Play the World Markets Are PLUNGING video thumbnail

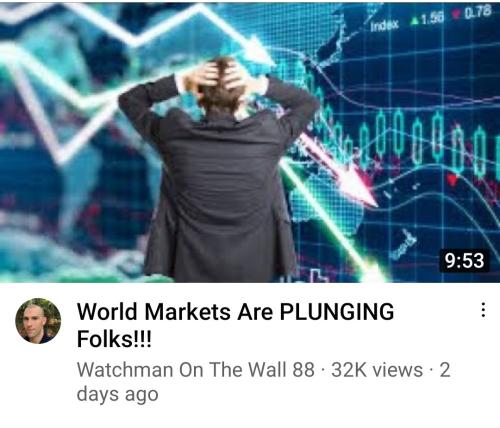250,141
